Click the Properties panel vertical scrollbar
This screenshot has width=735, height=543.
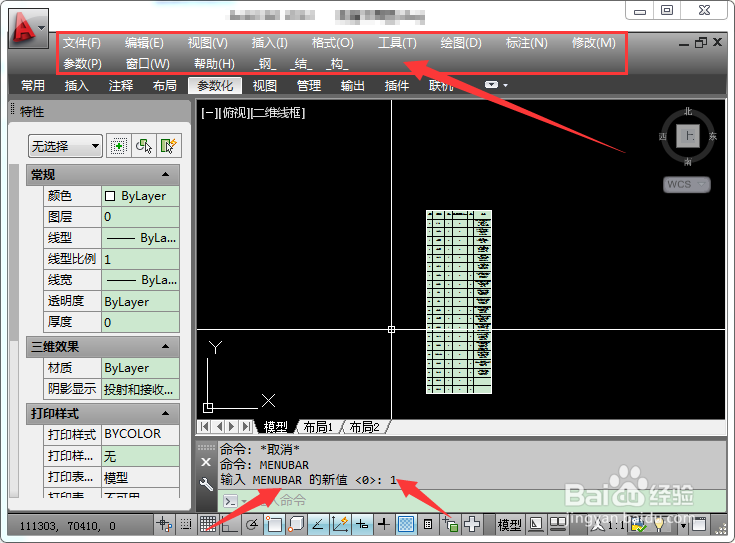[14, 331]
